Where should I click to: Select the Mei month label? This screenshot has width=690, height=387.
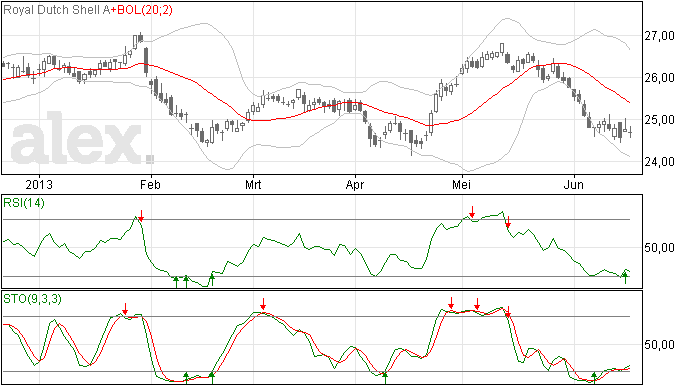[461, 184]
